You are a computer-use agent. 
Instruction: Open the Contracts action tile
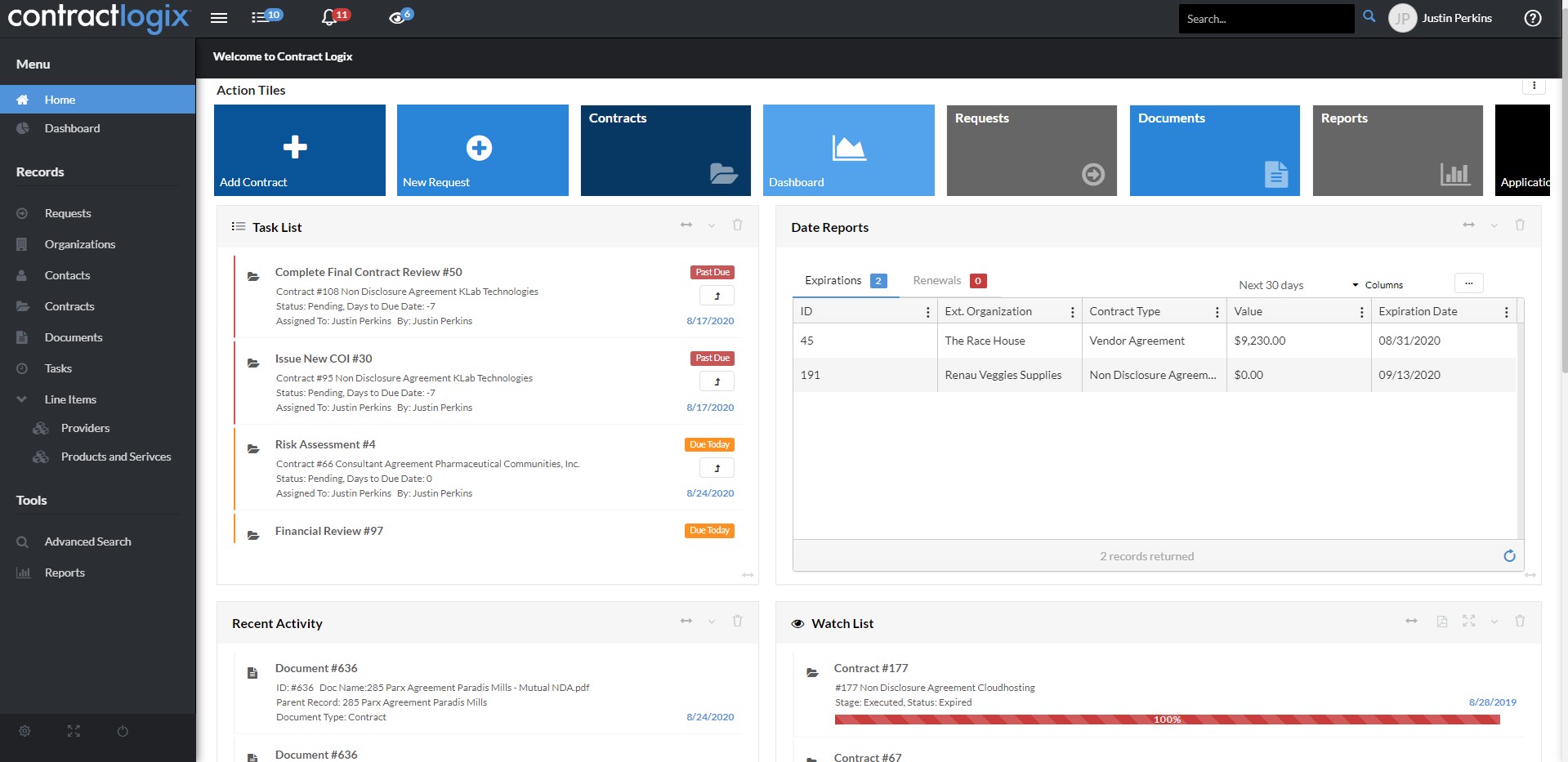click(666, 150)
